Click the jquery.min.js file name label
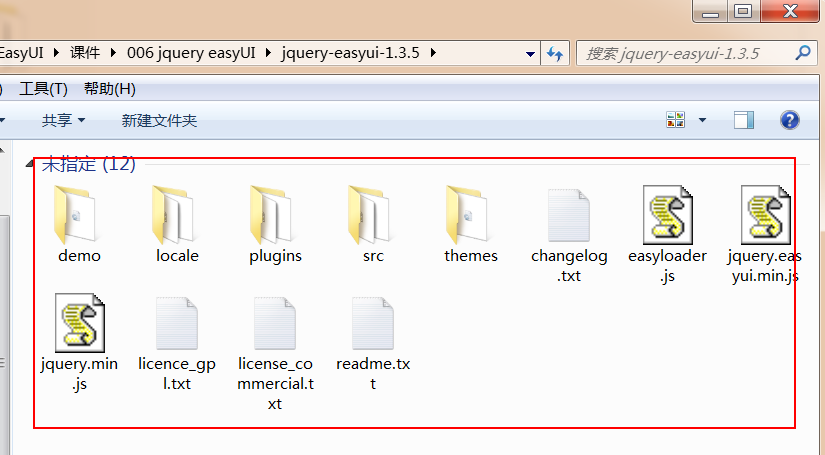The width and height of the screenshot is (825, 455). [79, 373]
